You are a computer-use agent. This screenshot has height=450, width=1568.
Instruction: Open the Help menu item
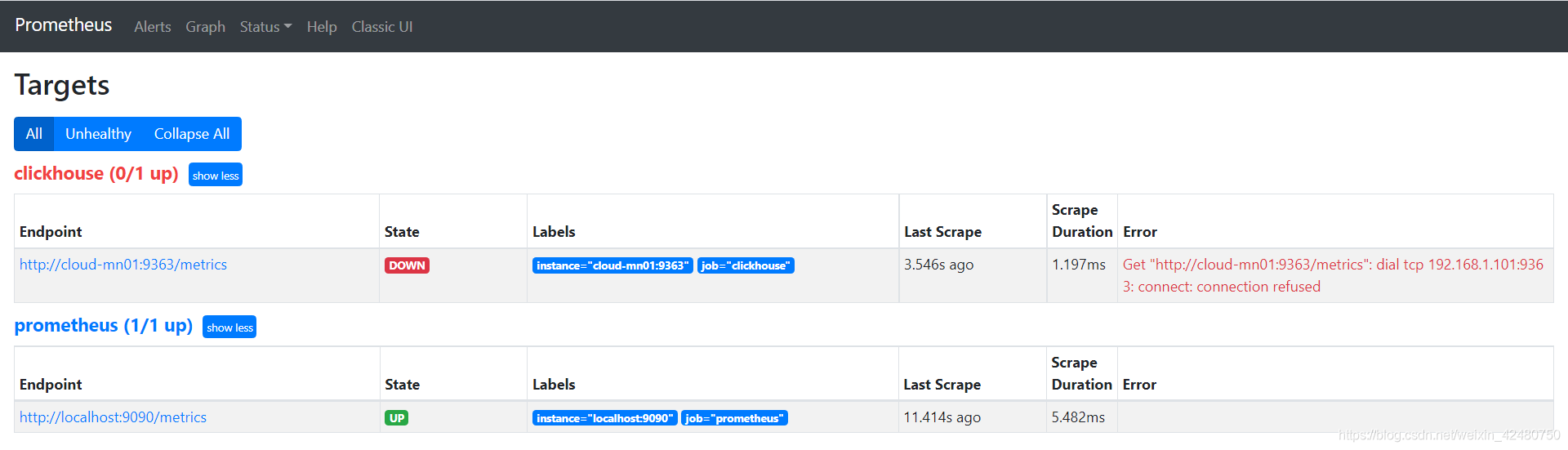point(322,27)
